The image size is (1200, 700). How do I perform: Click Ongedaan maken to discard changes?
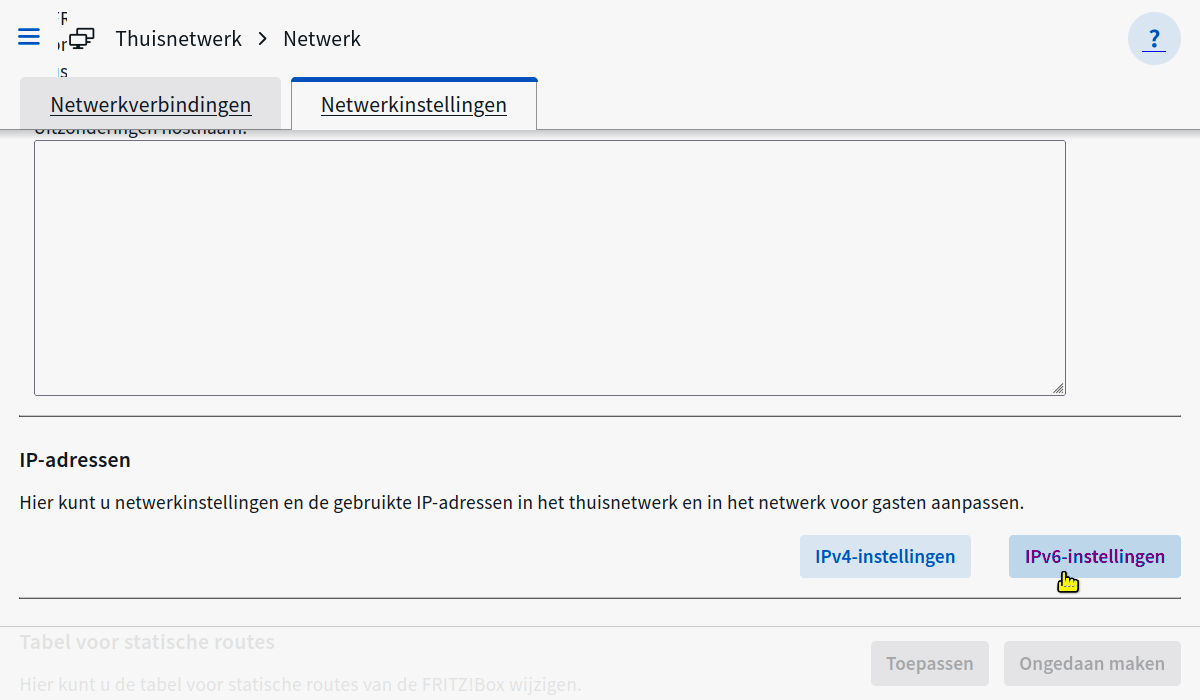coord(1092,664)
